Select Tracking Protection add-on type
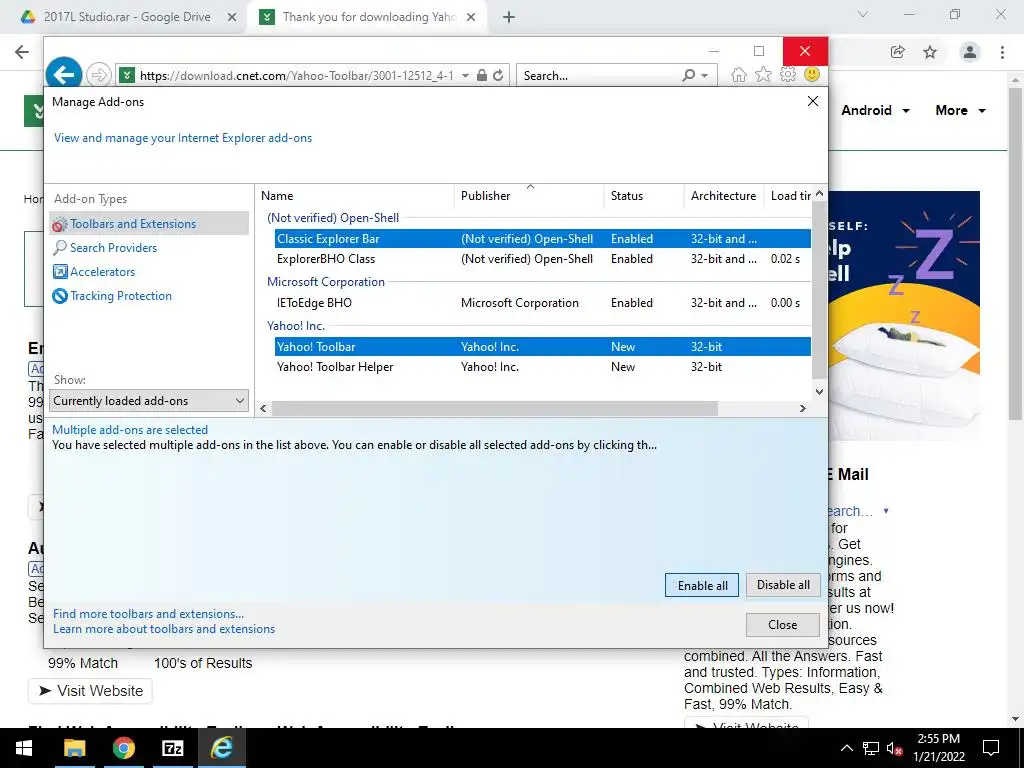This screenshot has width=1024, height=768. [x=112, y=296]
